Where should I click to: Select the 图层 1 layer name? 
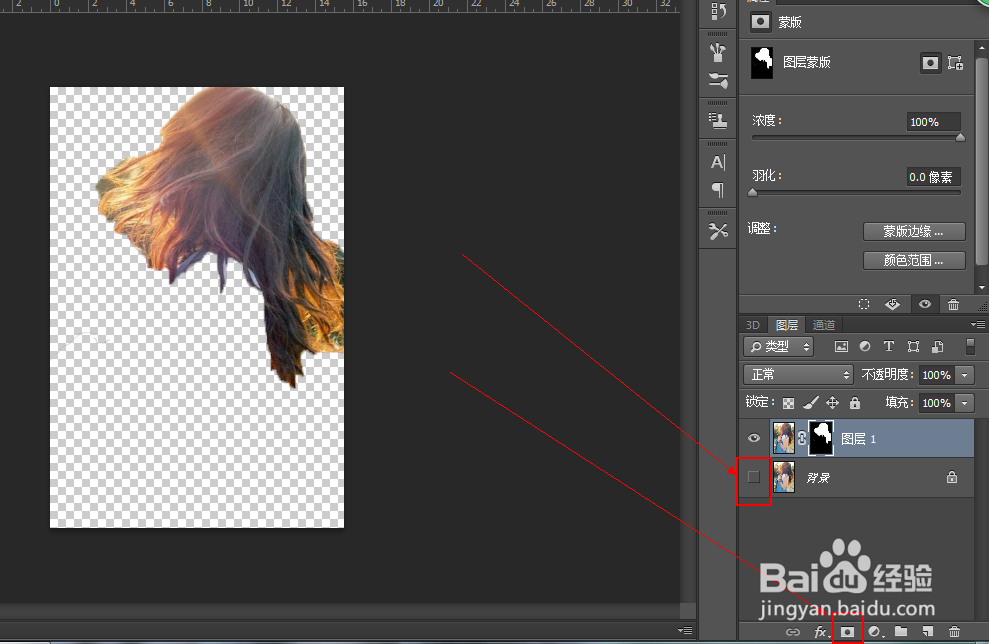pos(858,439)
